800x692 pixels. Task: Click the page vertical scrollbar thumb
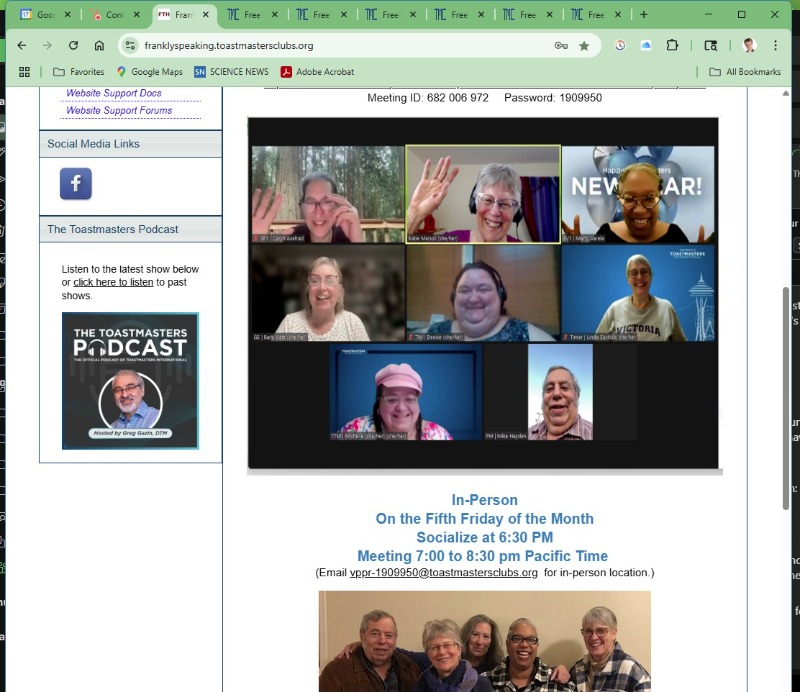tap(786, 398)
